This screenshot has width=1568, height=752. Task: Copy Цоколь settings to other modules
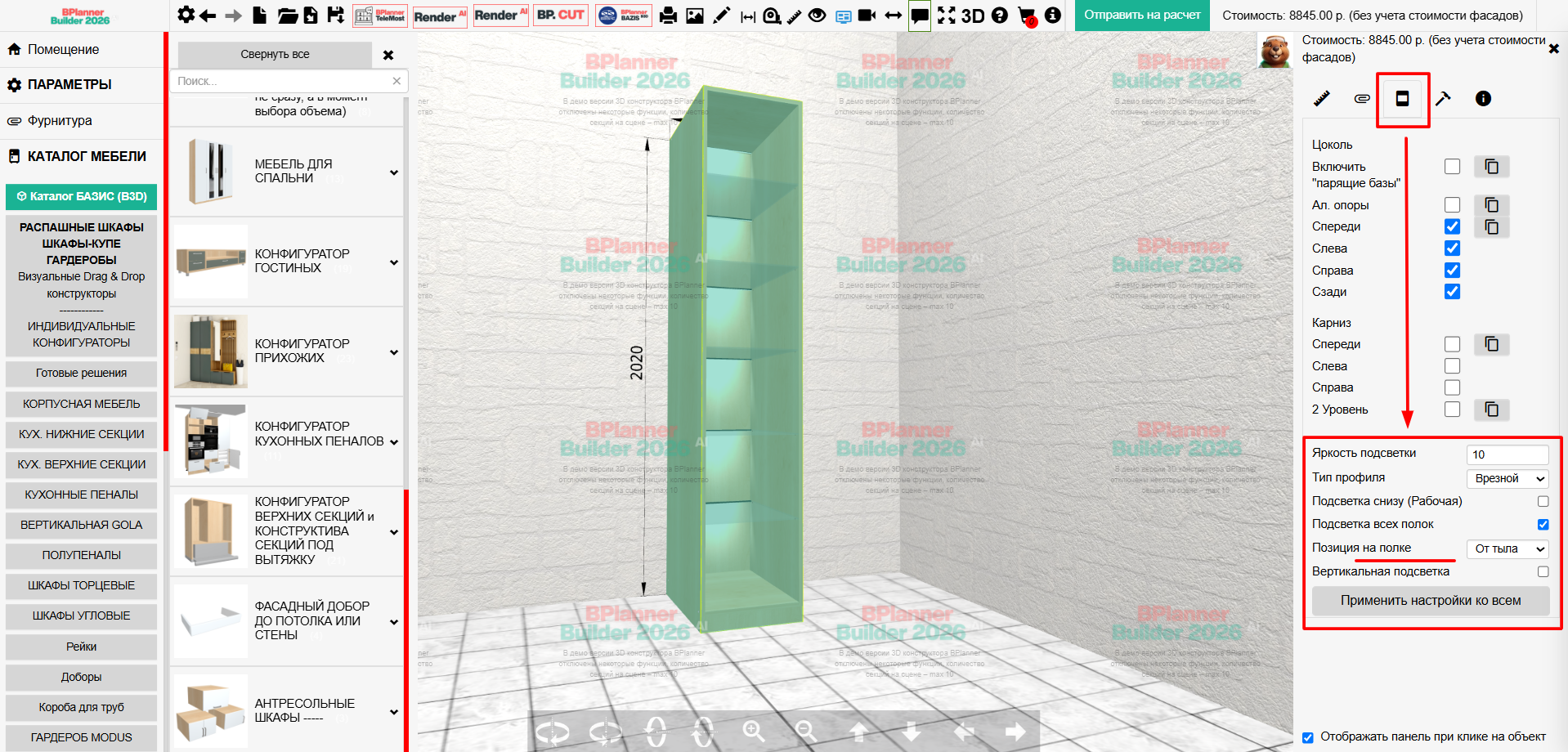[1492, 167]
